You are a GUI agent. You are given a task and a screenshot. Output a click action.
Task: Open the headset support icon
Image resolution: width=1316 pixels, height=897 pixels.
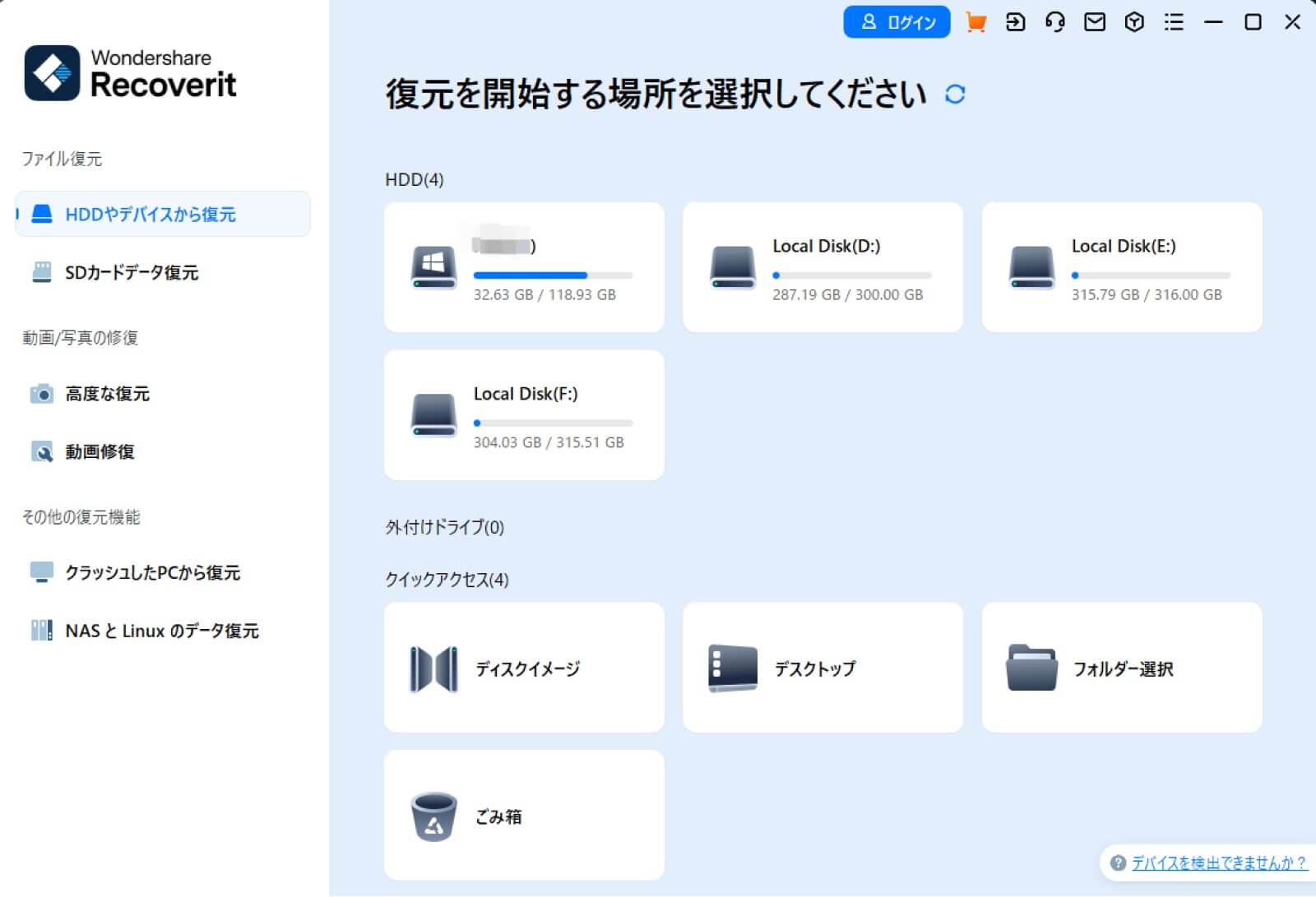click(1055, 22)
